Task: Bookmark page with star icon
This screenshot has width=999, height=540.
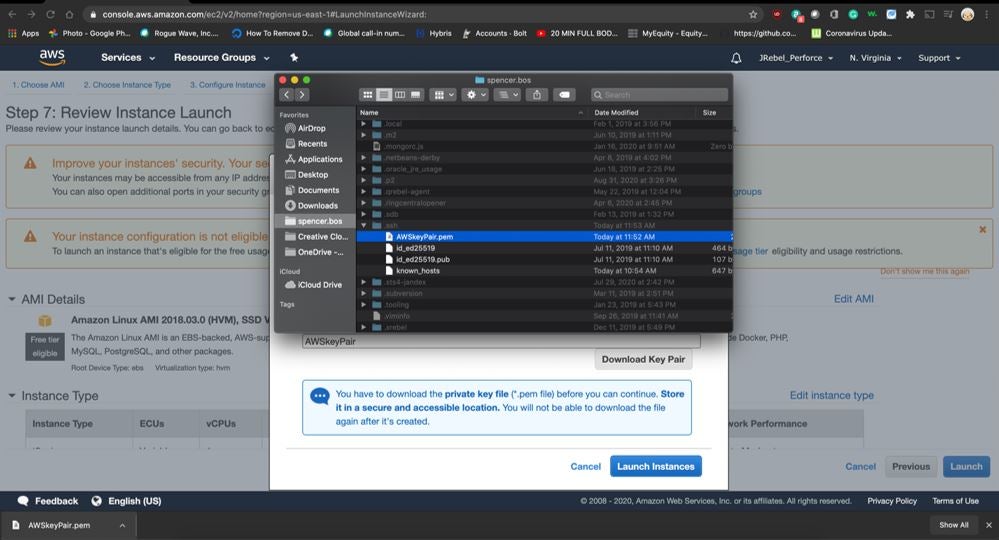Action: (x=753, y=14)
